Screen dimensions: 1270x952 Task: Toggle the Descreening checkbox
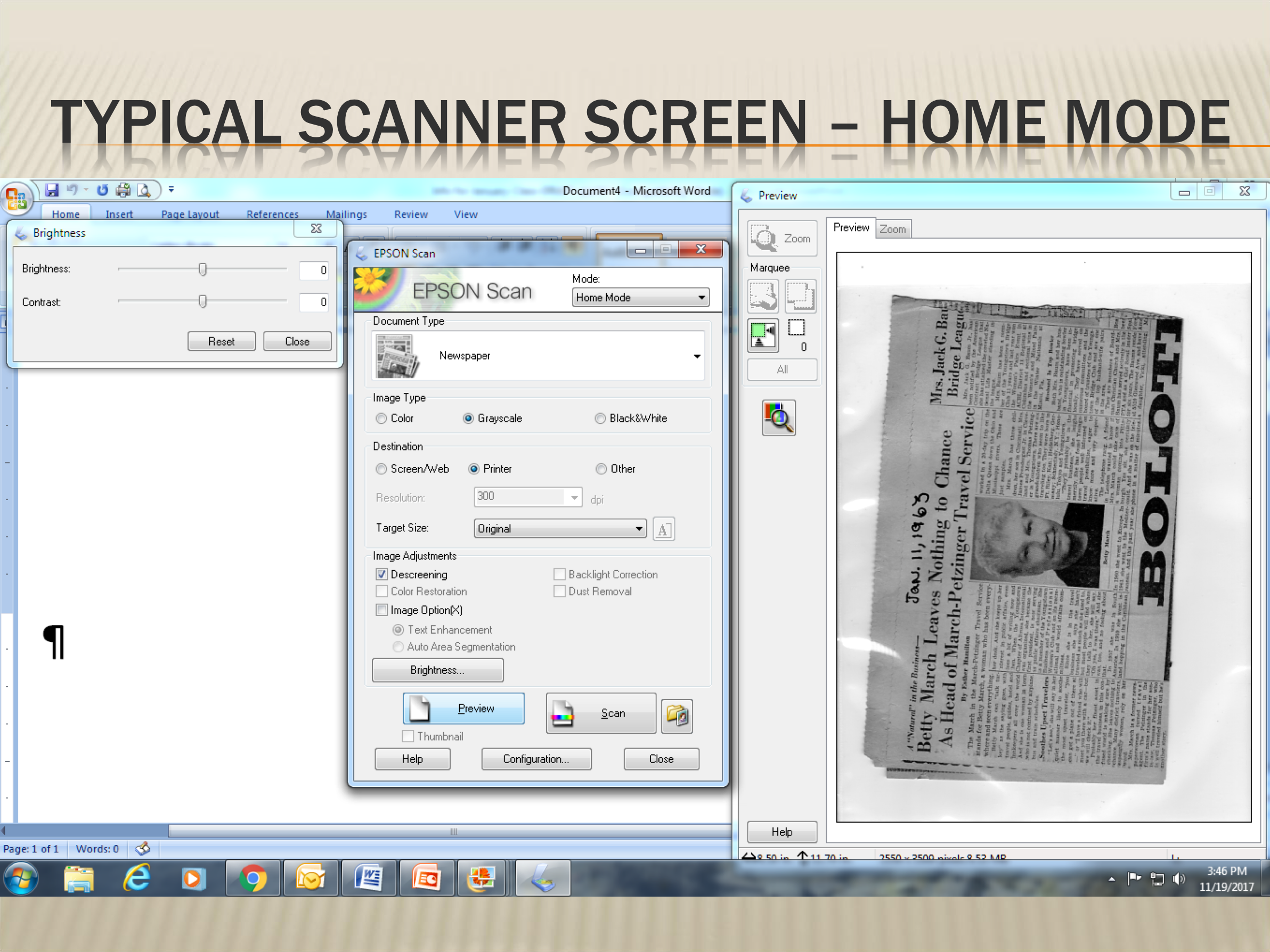coord(382,575)
